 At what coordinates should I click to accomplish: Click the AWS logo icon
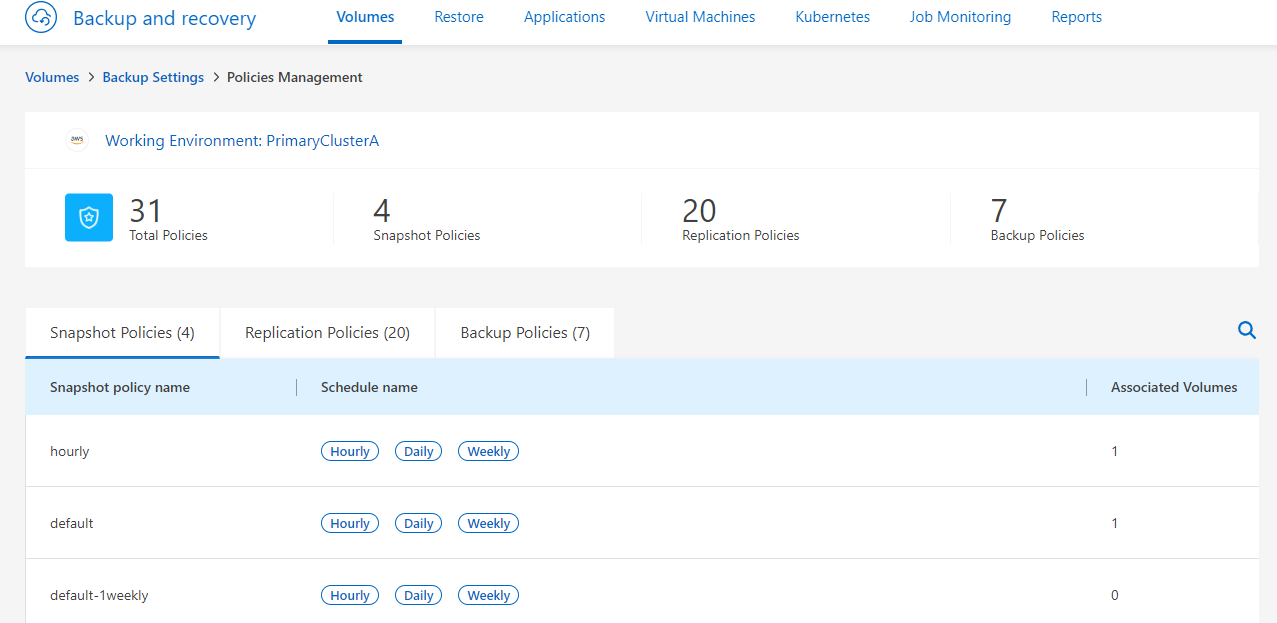(77, 141)
